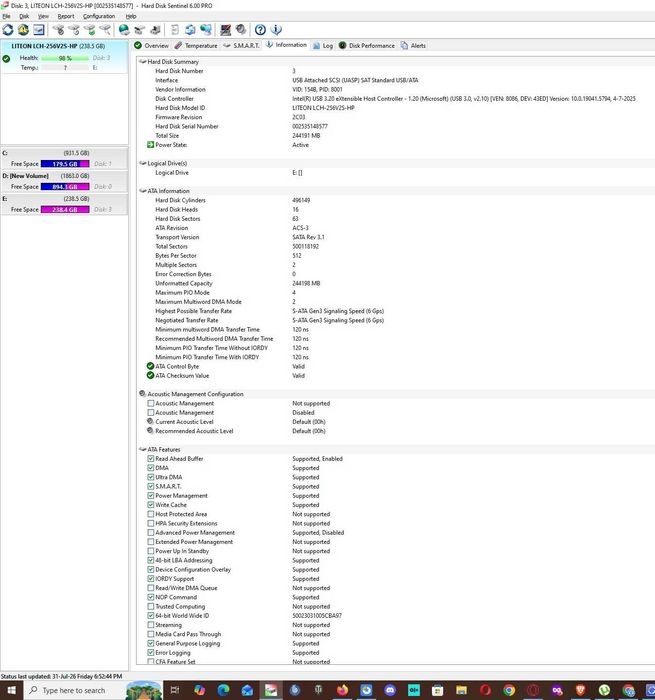Click the Health 98 % bar
The height and width of the screenshot is (700, 655).
click(65, 58)
